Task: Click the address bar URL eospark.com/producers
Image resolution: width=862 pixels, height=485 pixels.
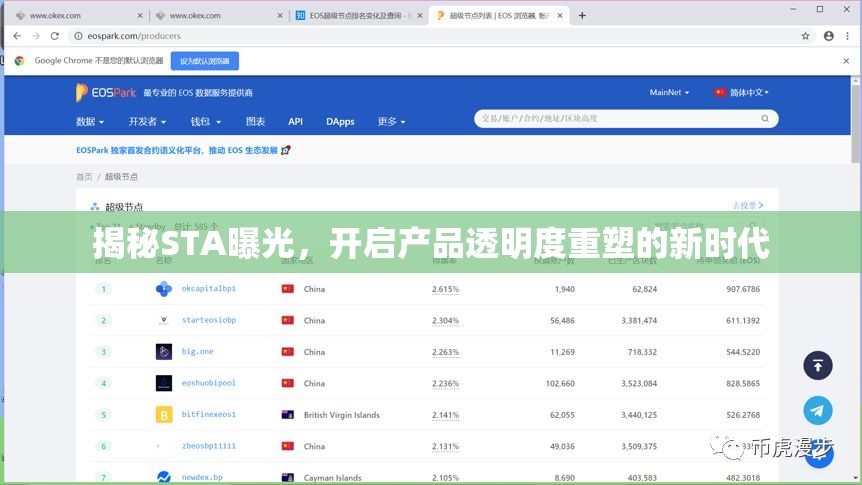Action: point(134,36)
